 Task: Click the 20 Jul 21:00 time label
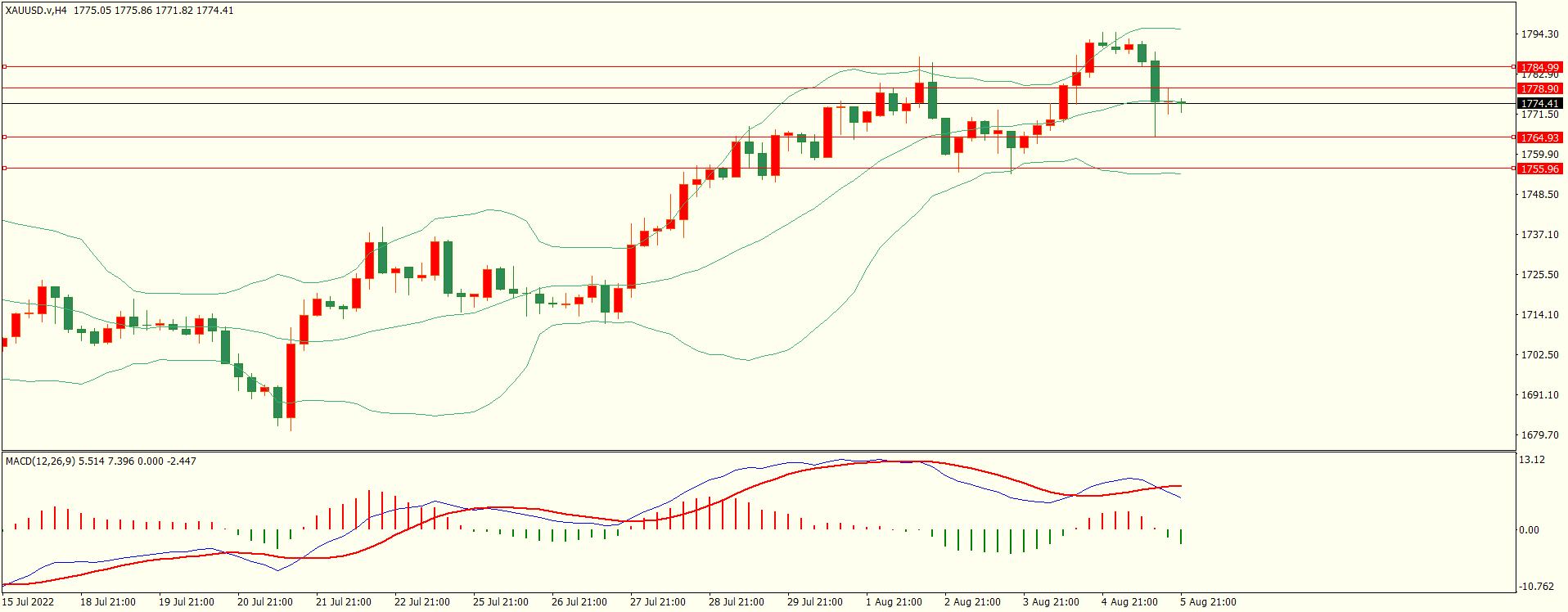[265, 602]
